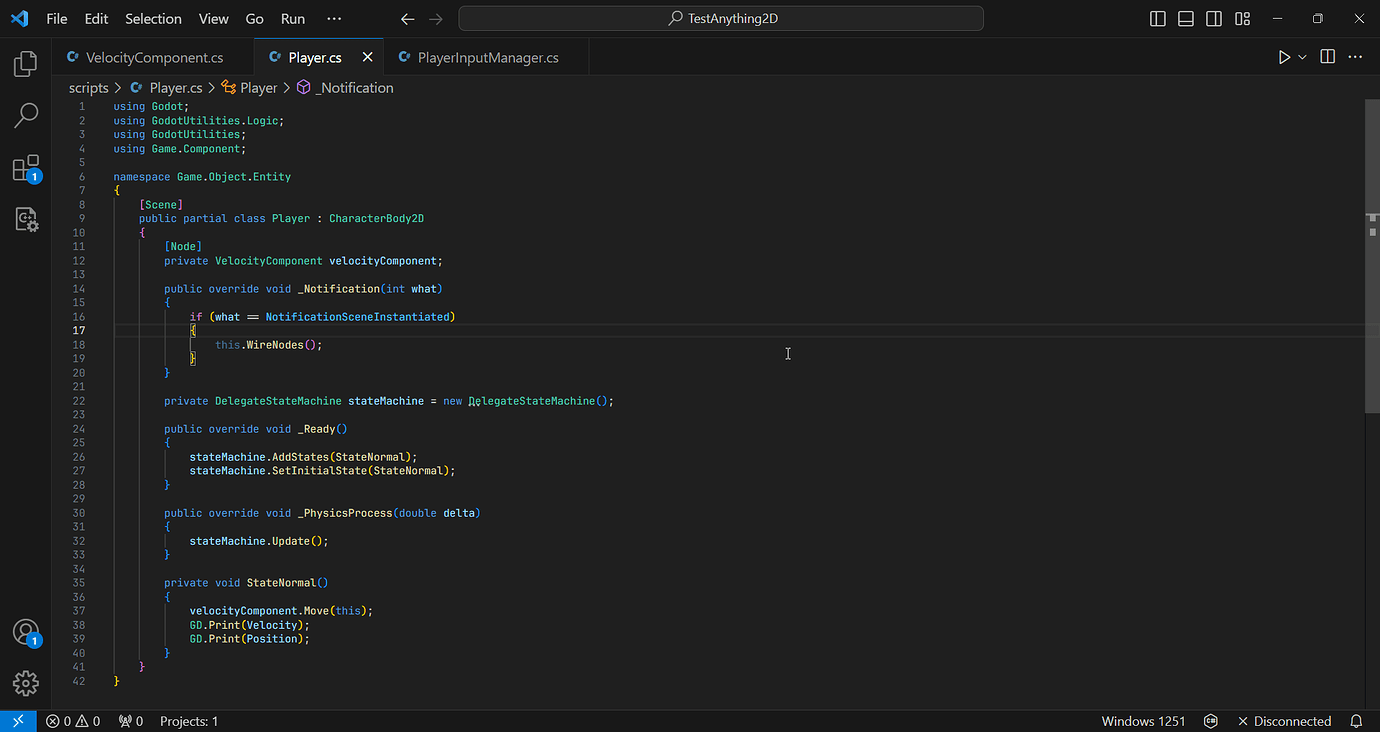Open the Manage gear icon
Image resolution: width=1380 pixels, height=732 pixels.
pyautogui.click(x=26, y=683)
